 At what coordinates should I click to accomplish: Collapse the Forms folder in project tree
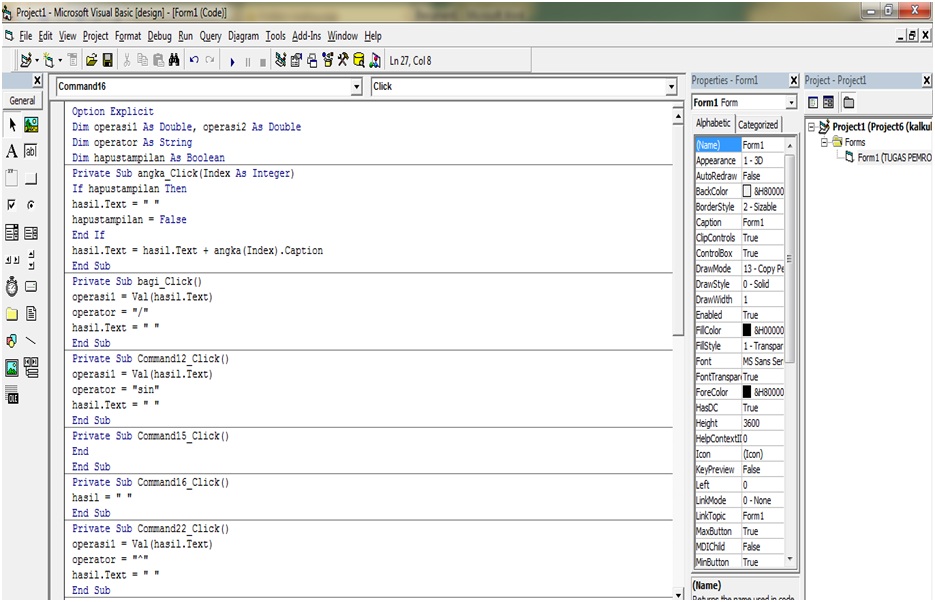coord(825,142)
